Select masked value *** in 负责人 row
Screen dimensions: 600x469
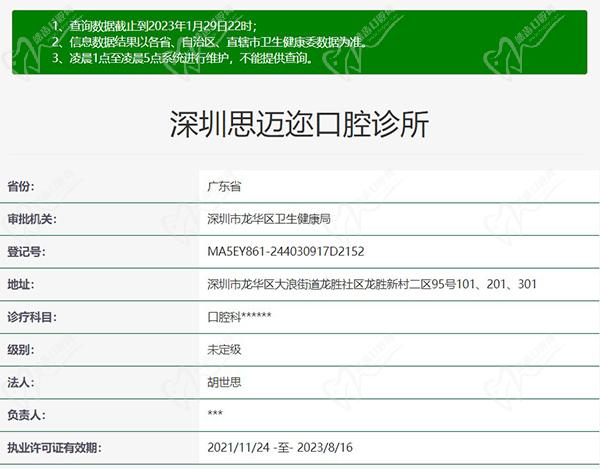[x=215, y=414]
